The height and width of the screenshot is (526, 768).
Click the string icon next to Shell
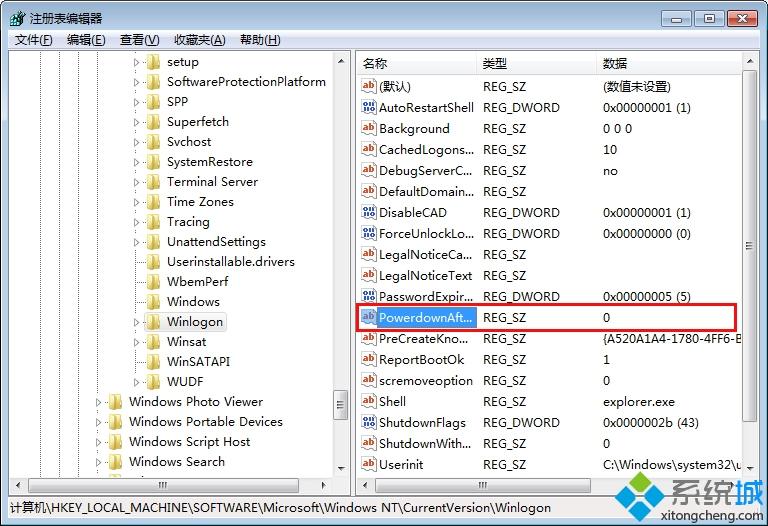(x=368, y=402)
